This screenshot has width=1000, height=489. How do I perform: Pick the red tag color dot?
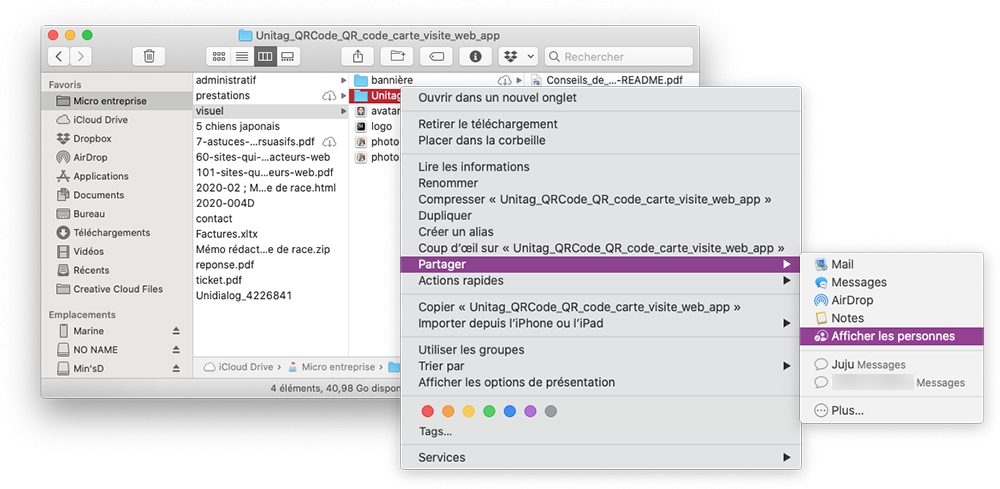coord(428,411)
